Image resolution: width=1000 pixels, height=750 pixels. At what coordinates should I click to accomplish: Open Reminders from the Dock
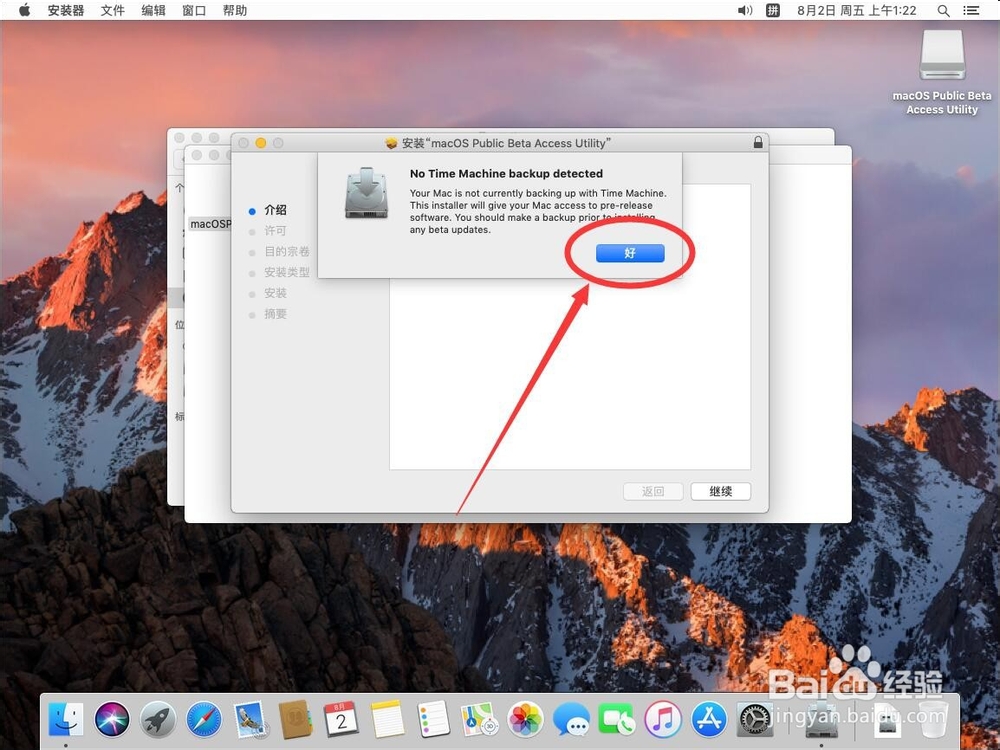[x=434, y=719]
